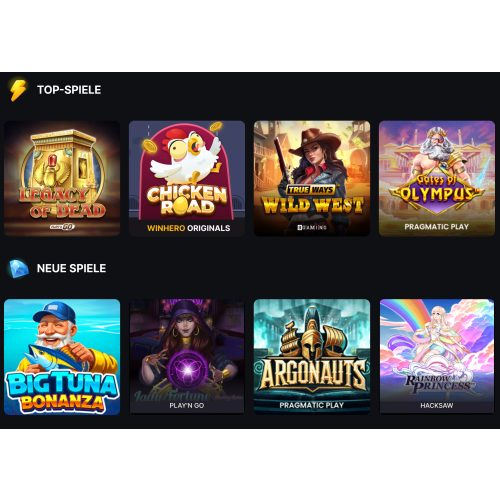Click the Winhero Originals label

pyautogui.click(x=188, y=228)
